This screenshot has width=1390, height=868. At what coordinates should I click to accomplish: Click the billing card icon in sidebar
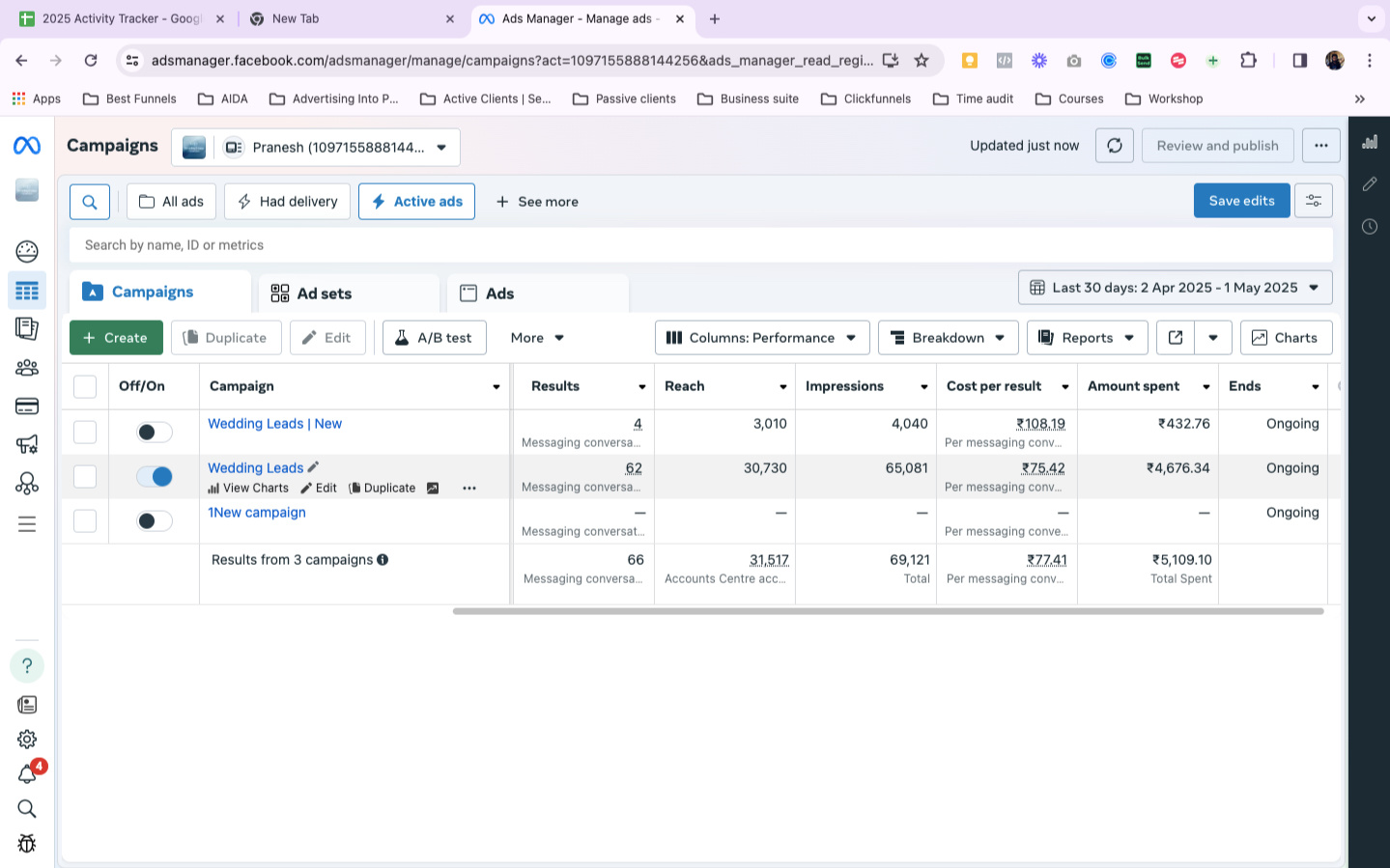(x=27, y=406)
